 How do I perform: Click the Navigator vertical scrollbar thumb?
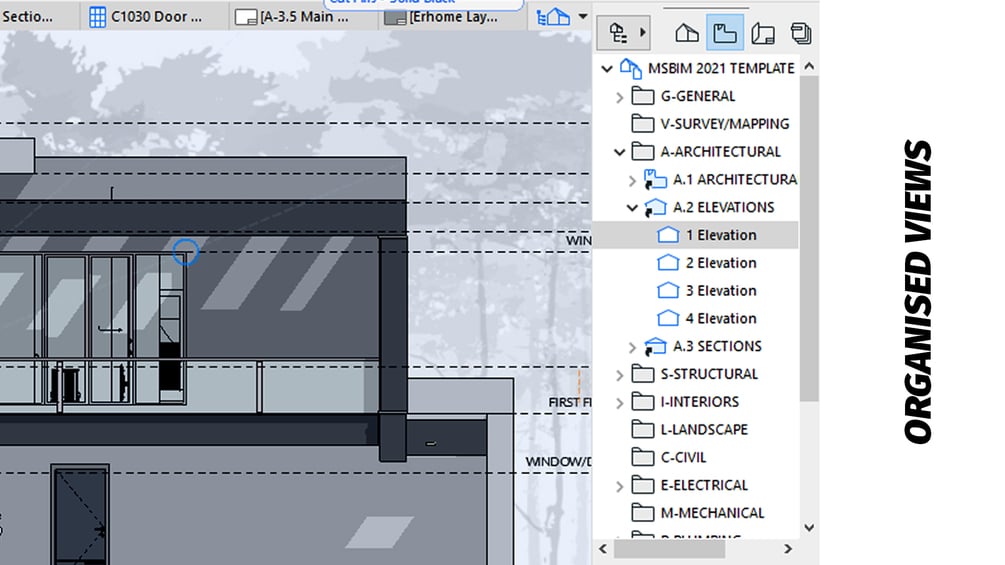810,238
